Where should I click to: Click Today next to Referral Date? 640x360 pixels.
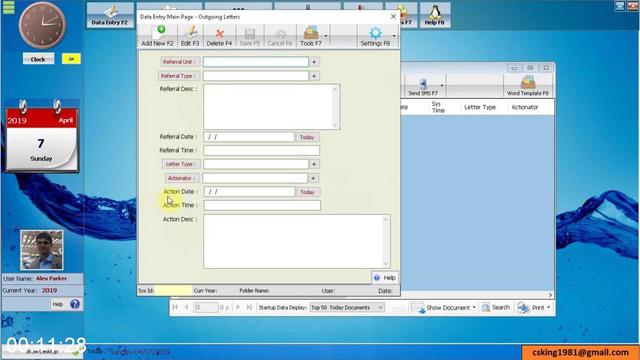(307, 137)
